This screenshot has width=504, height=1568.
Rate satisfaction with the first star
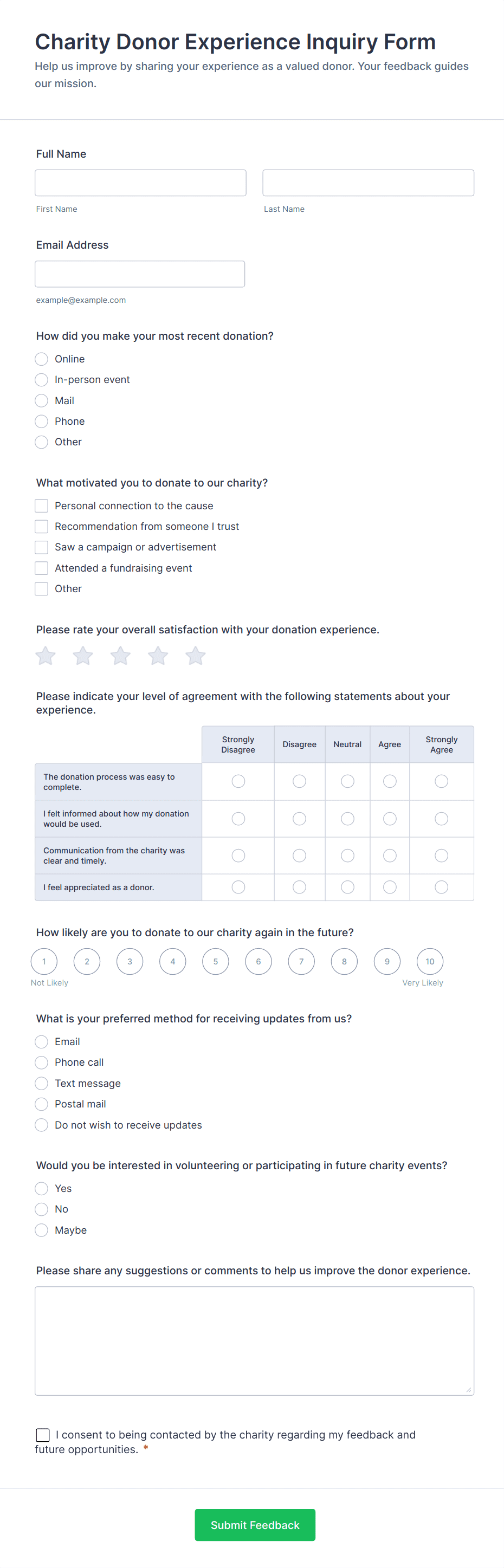(x=46, y=656)
